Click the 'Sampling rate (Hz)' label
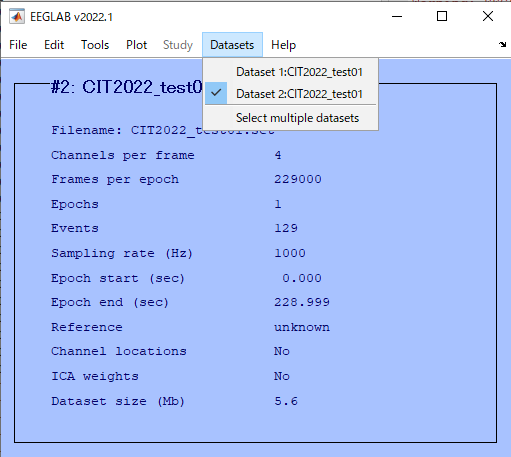The image size is (511, 457). (x=122, y=254)
